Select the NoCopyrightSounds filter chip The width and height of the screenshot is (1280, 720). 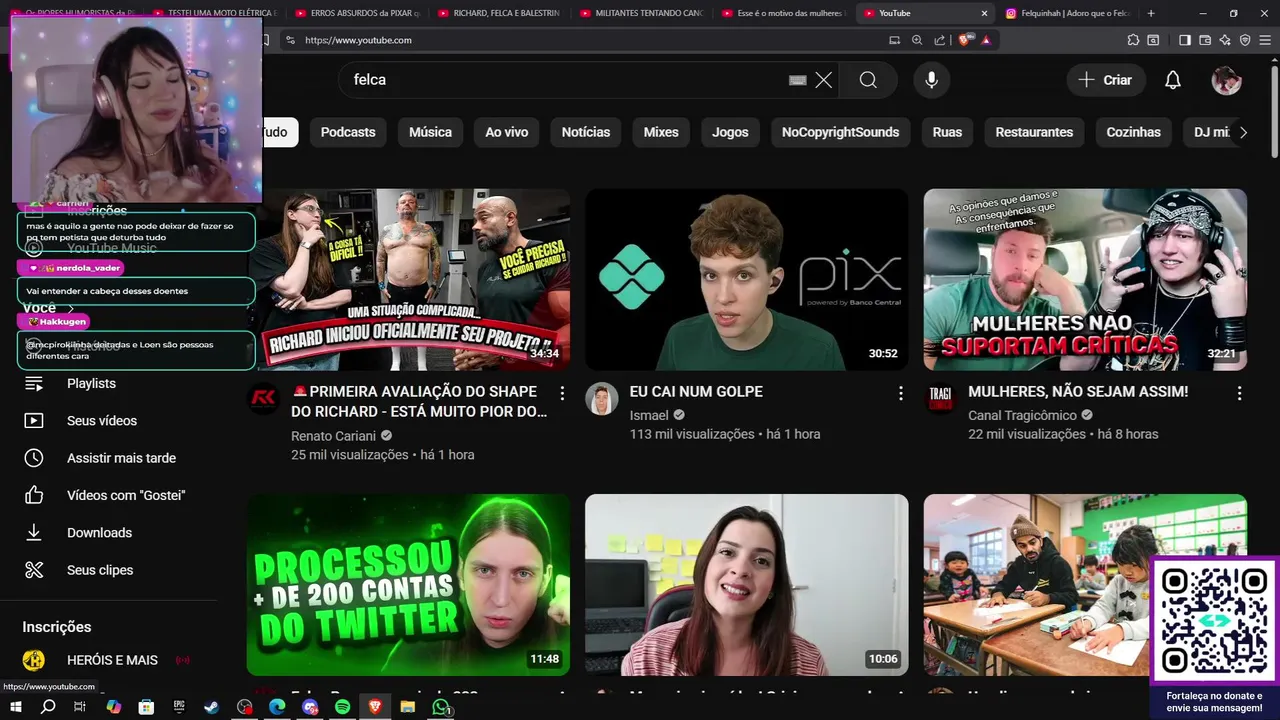[840, 132]
